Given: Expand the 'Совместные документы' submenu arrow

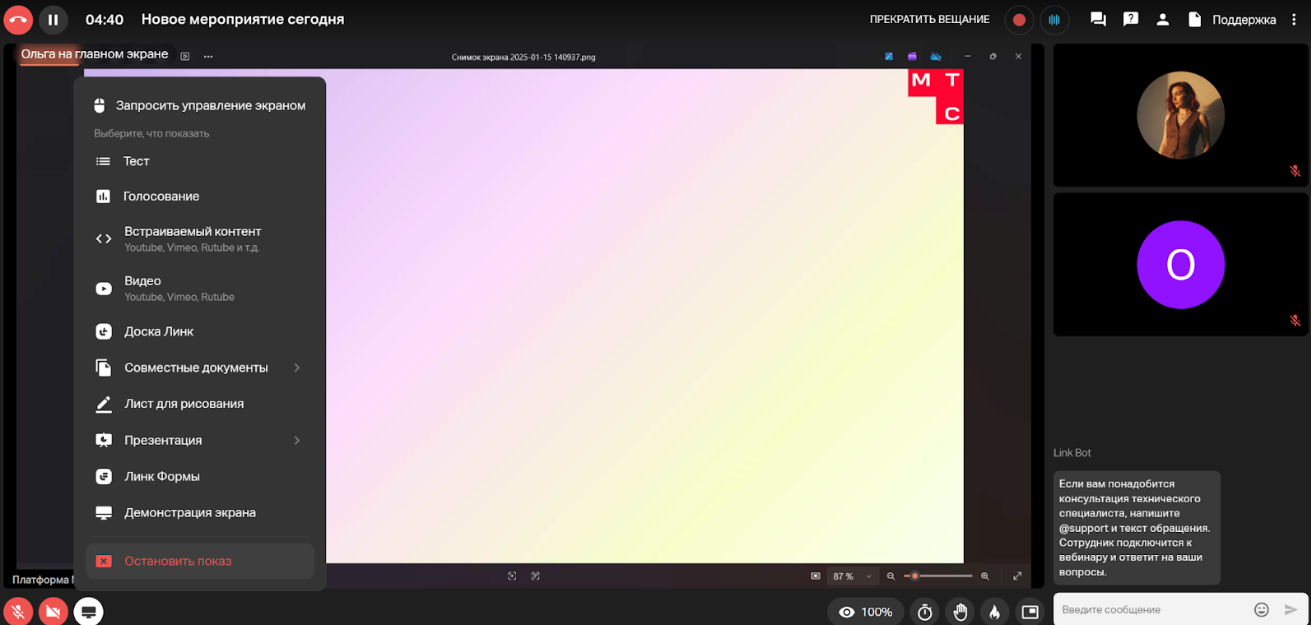Looking at the screenshot, I should [297, 368].
